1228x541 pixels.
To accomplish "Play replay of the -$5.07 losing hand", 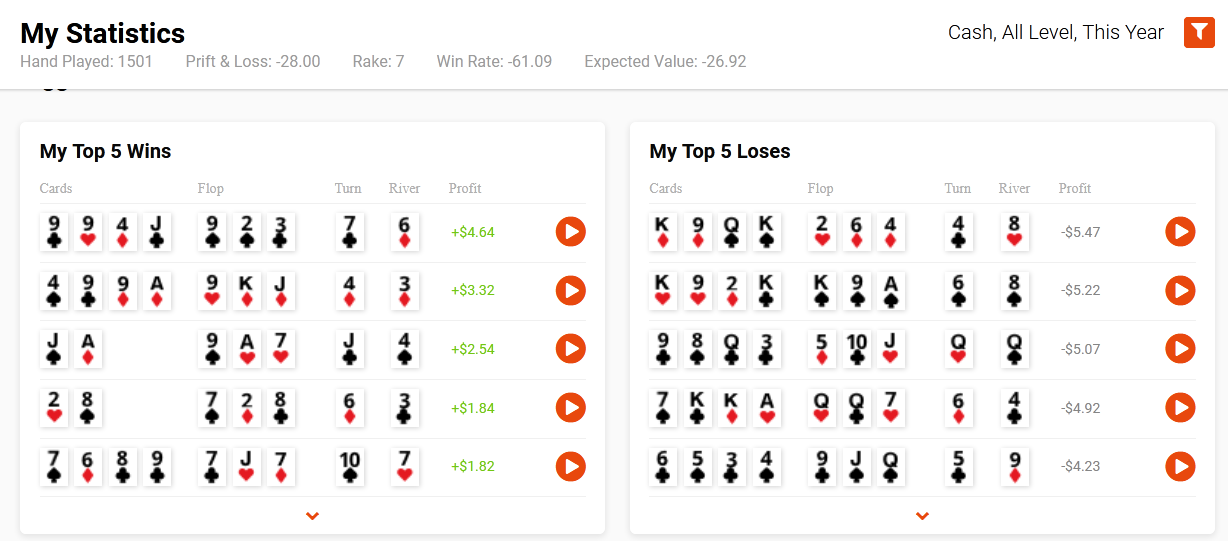I will point(1180,349).
